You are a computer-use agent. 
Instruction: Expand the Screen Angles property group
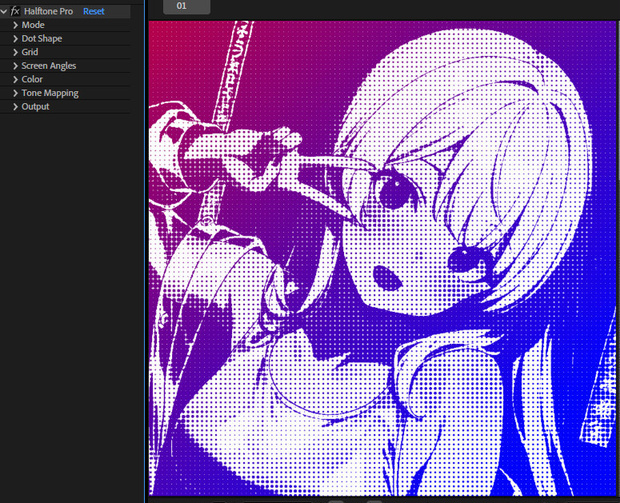pyautogui.click(x=15, y=66)
